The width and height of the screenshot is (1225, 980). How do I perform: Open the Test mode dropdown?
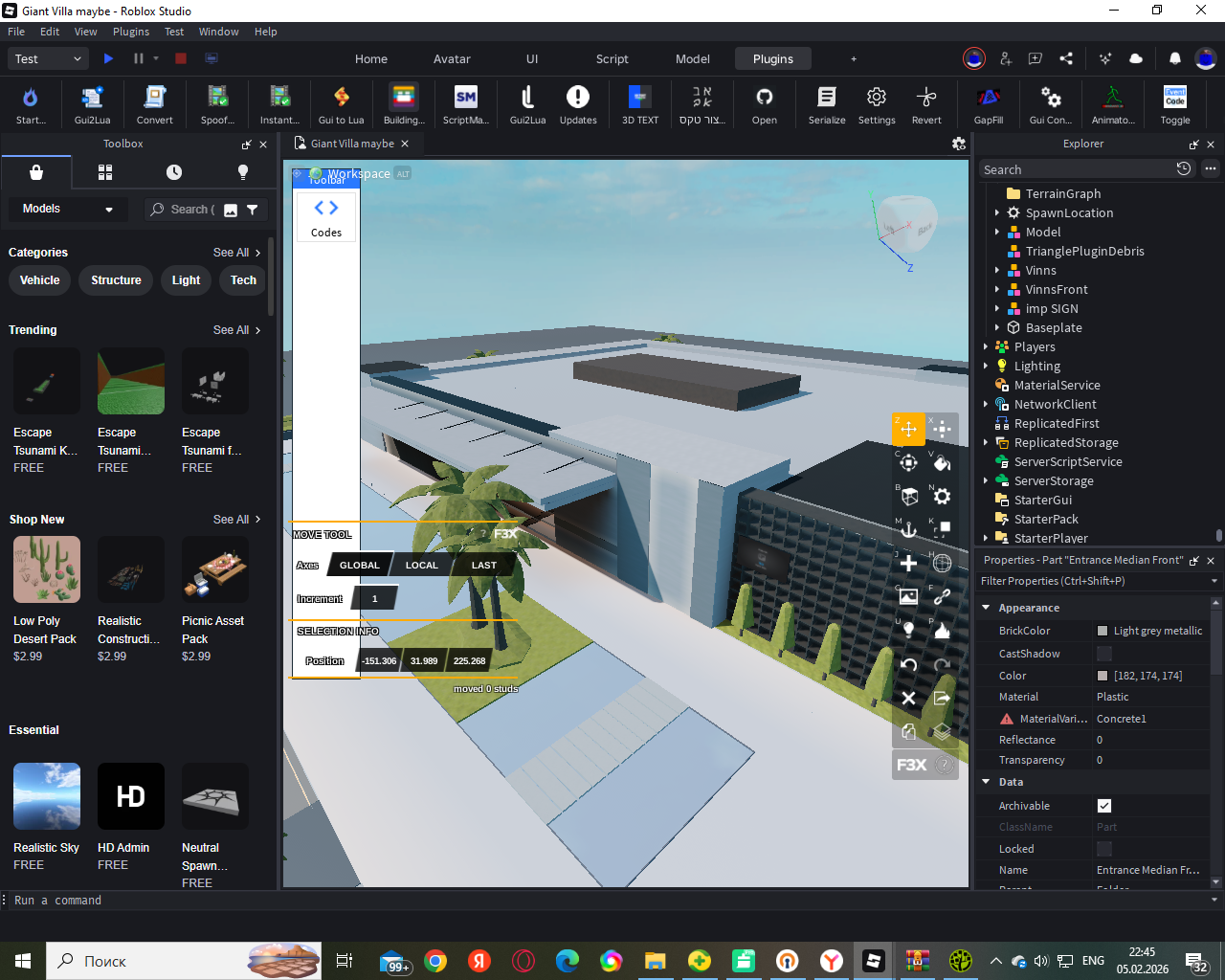(x=49, y=58)
